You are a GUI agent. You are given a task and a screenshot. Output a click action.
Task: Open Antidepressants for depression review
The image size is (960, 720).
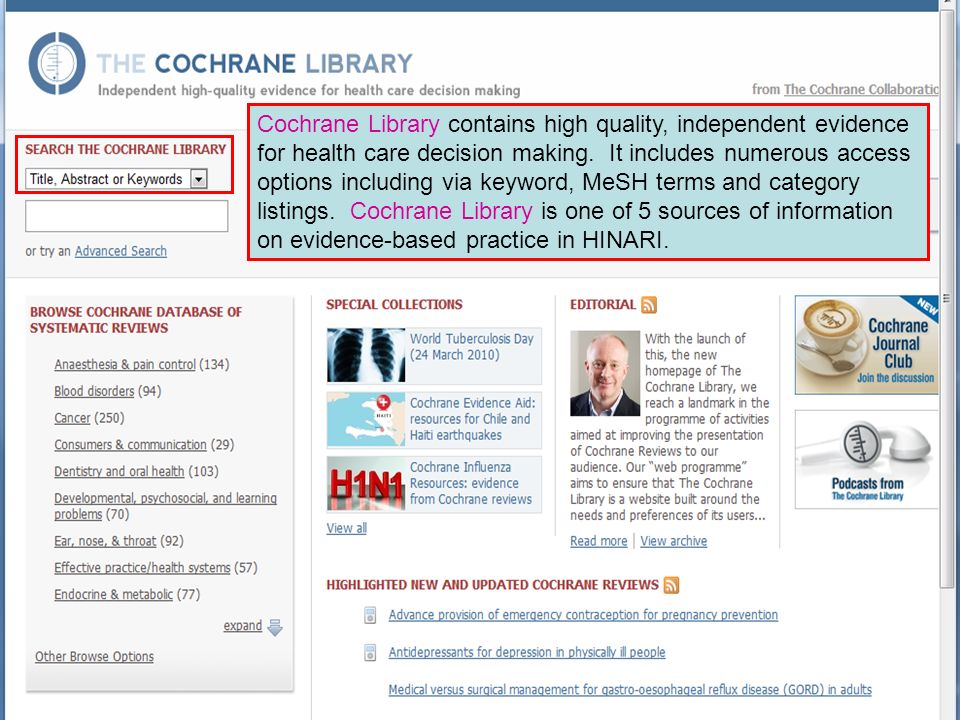tap(527, 652)
